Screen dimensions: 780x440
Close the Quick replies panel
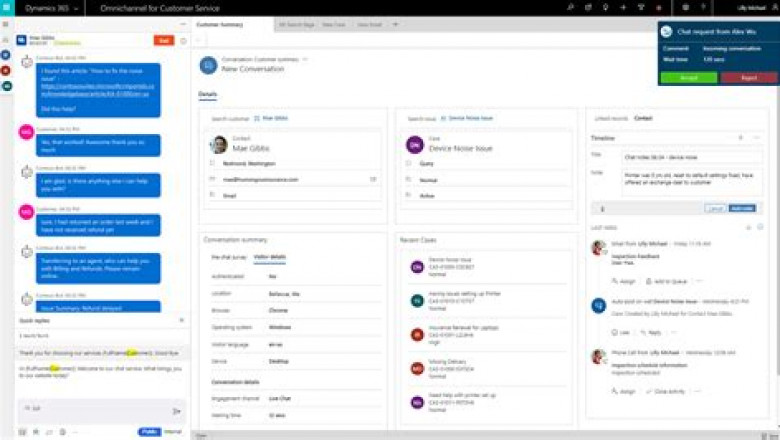pos(181,320)
